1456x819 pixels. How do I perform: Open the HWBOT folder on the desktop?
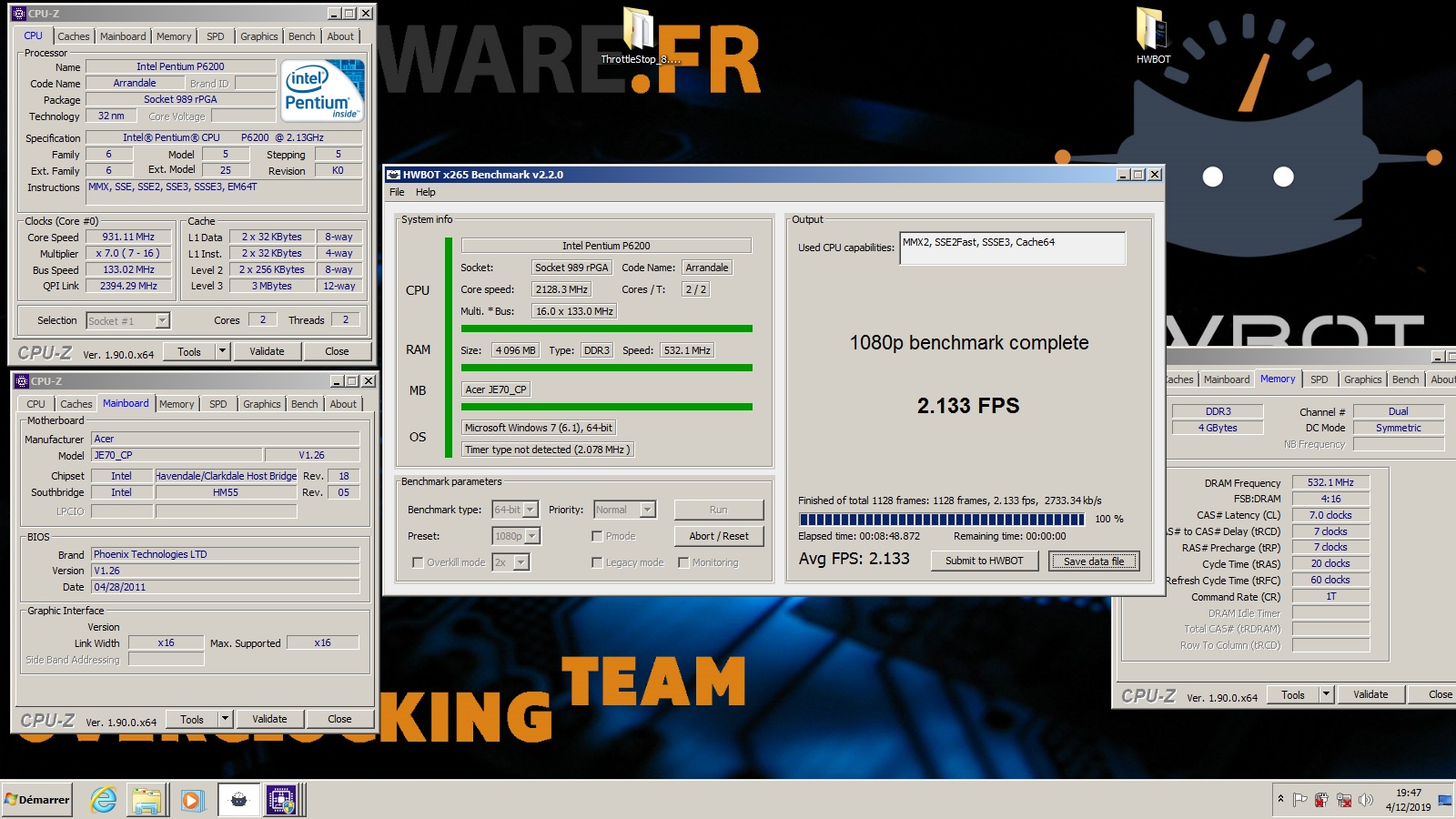click(1153, 36)
